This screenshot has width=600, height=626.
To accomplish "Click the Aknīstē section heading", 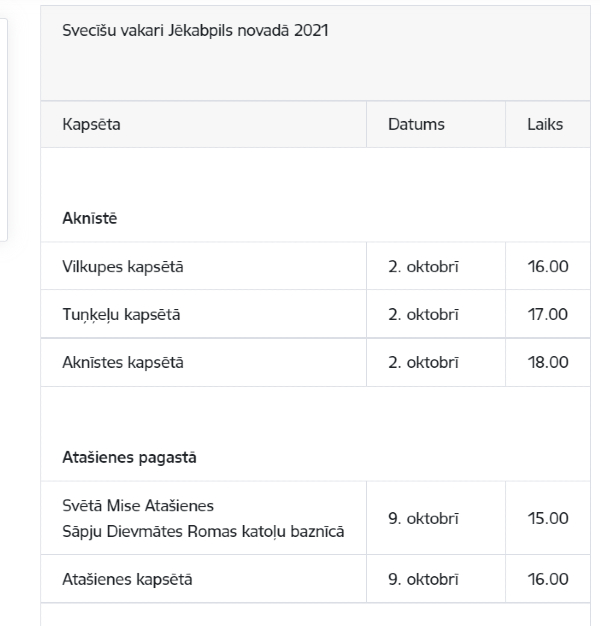I will 90,218.
